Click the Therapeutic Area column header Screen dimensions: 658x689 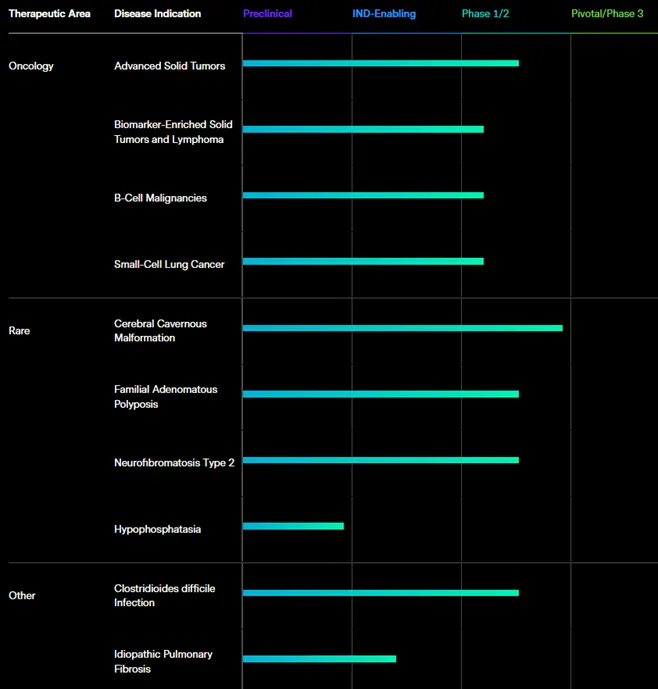click(50, 14)
